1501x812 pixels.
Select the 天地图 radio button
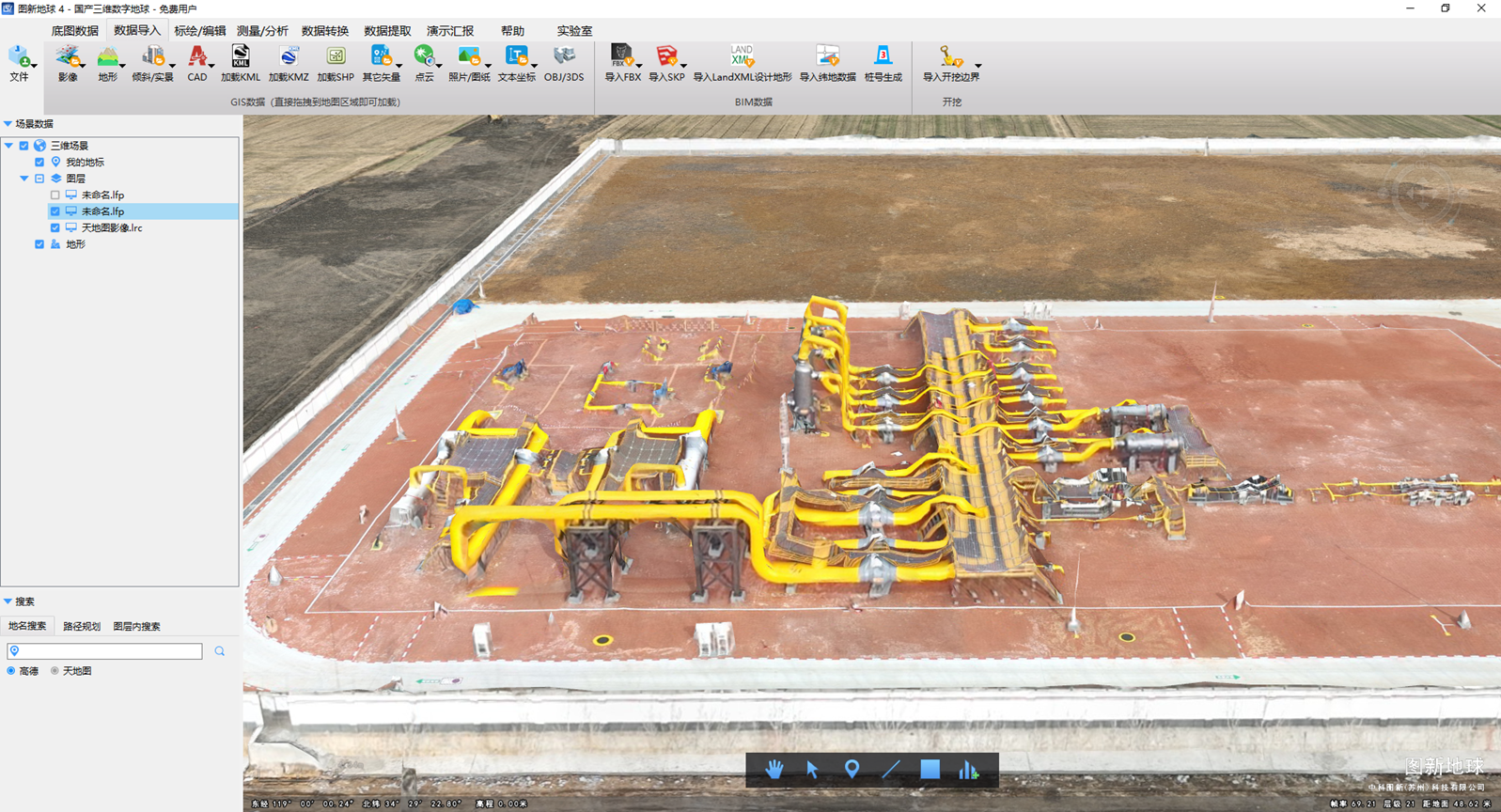tap(55, 671)
